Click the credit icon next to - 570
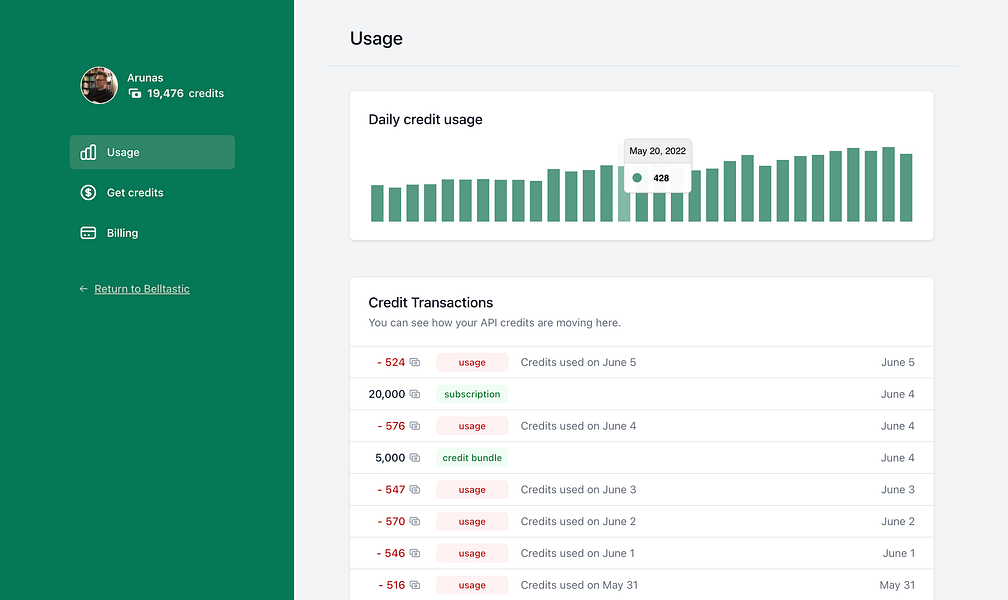 415,521
